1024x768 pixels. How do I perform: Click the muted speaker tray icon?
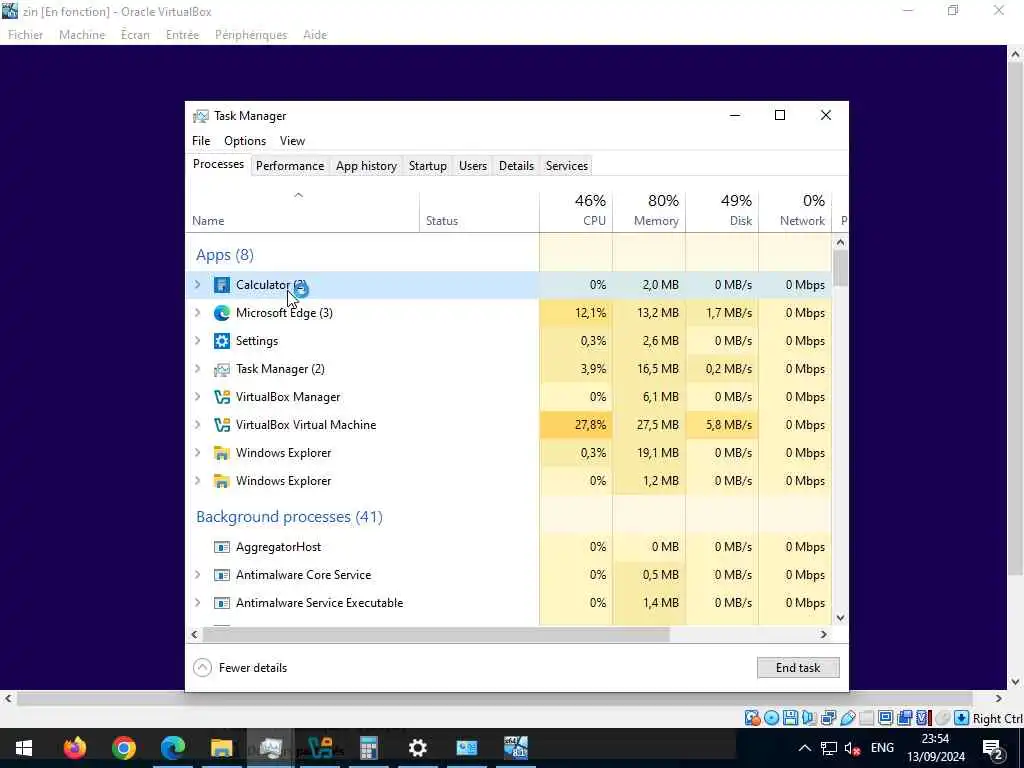[852, 748]
